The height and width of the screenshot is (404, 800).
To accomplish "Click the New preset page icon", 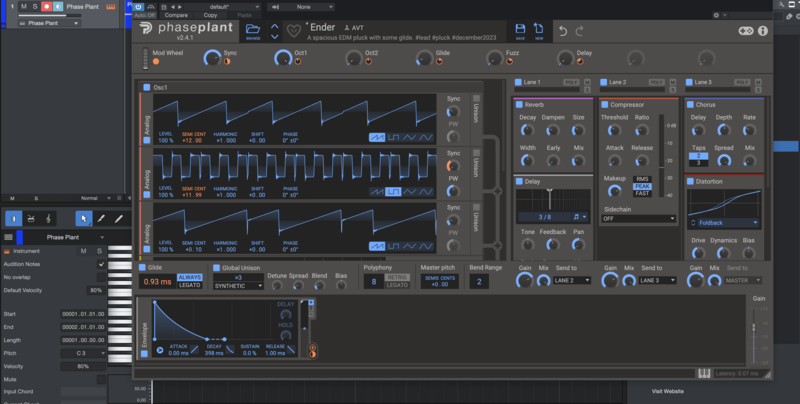I will 538,29.
